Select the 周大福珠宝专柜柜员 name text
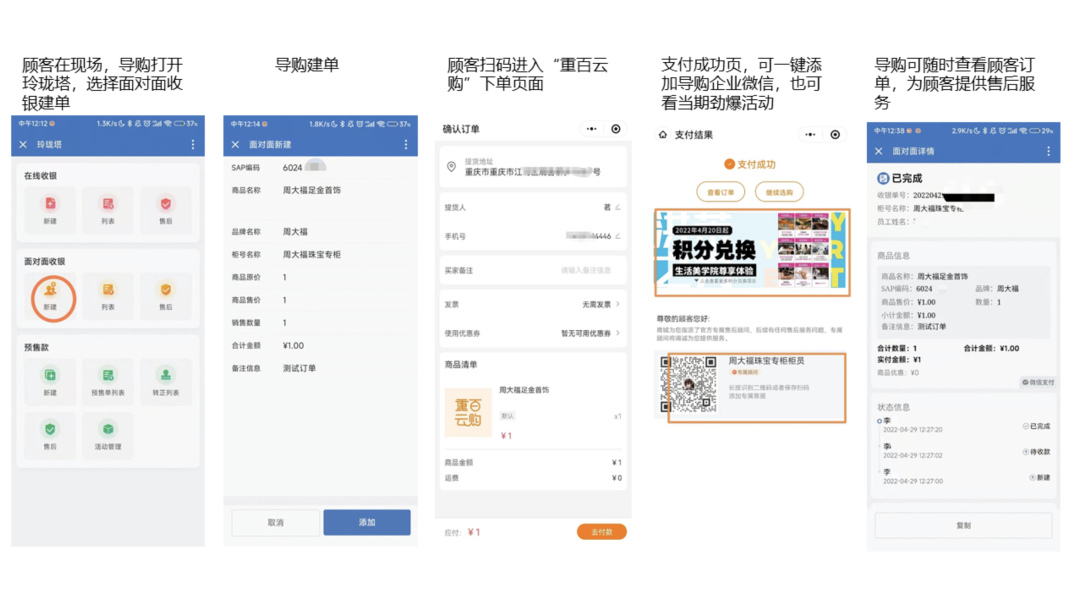This screenshot has width=1080, height=605. pos(767,361)
